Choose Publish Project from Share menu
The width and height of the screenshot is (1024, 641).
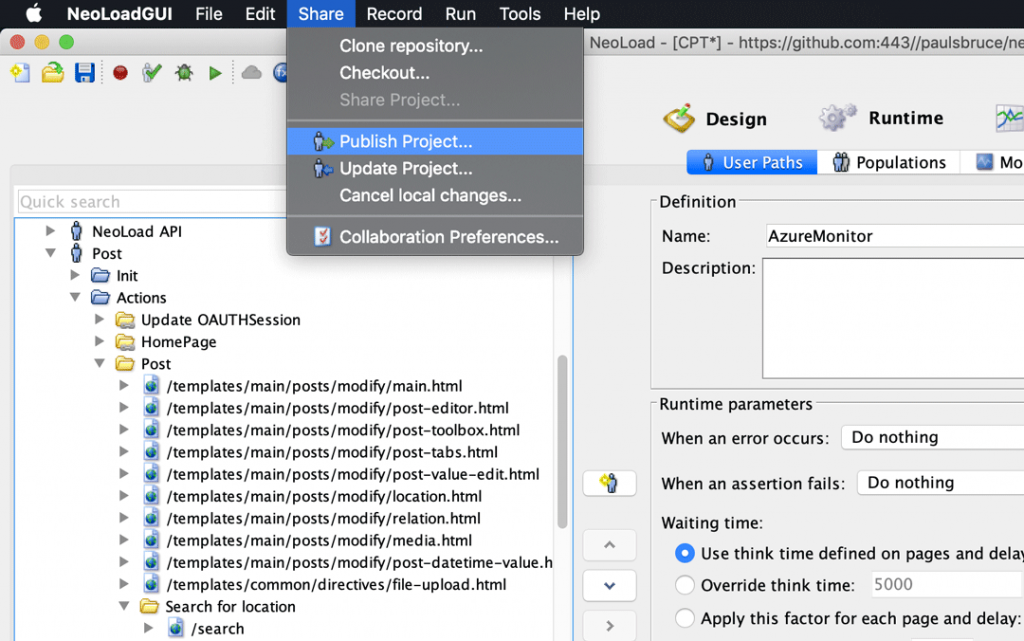point(435,142)
